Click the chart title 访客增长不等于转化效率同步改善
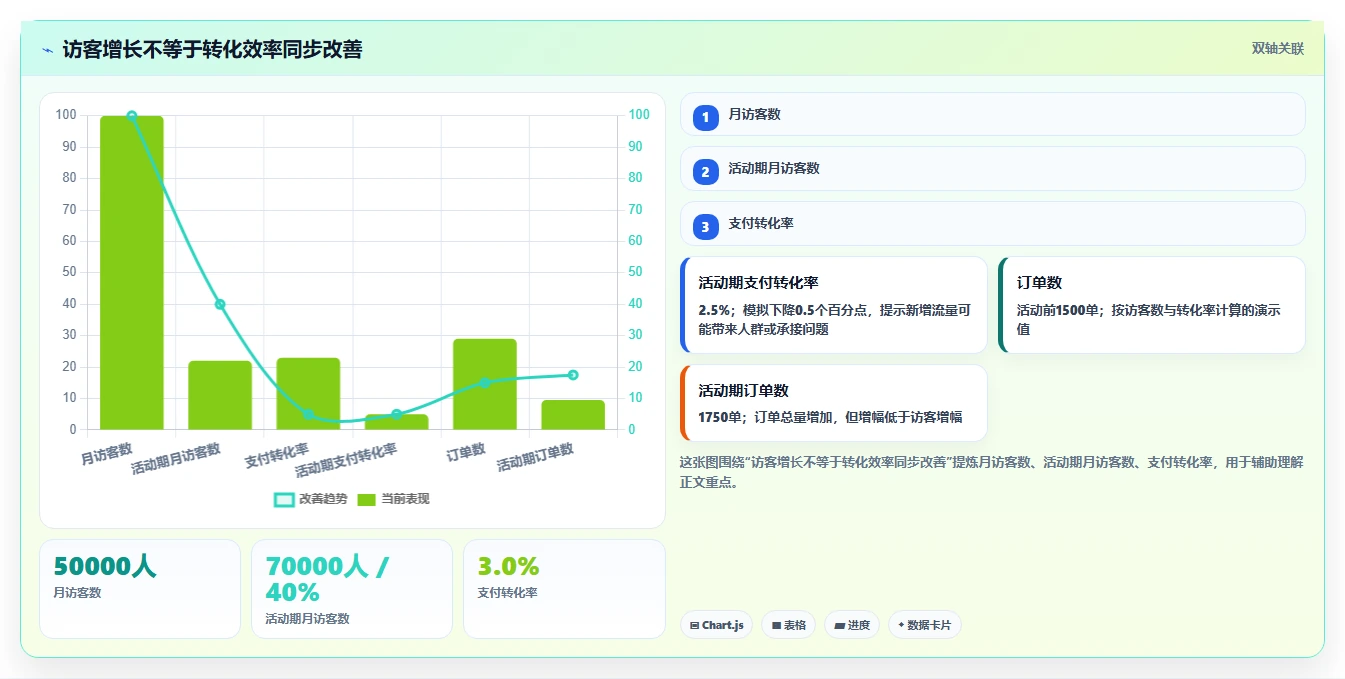Viewport: 1345px width, 679px height. (212, 49)
